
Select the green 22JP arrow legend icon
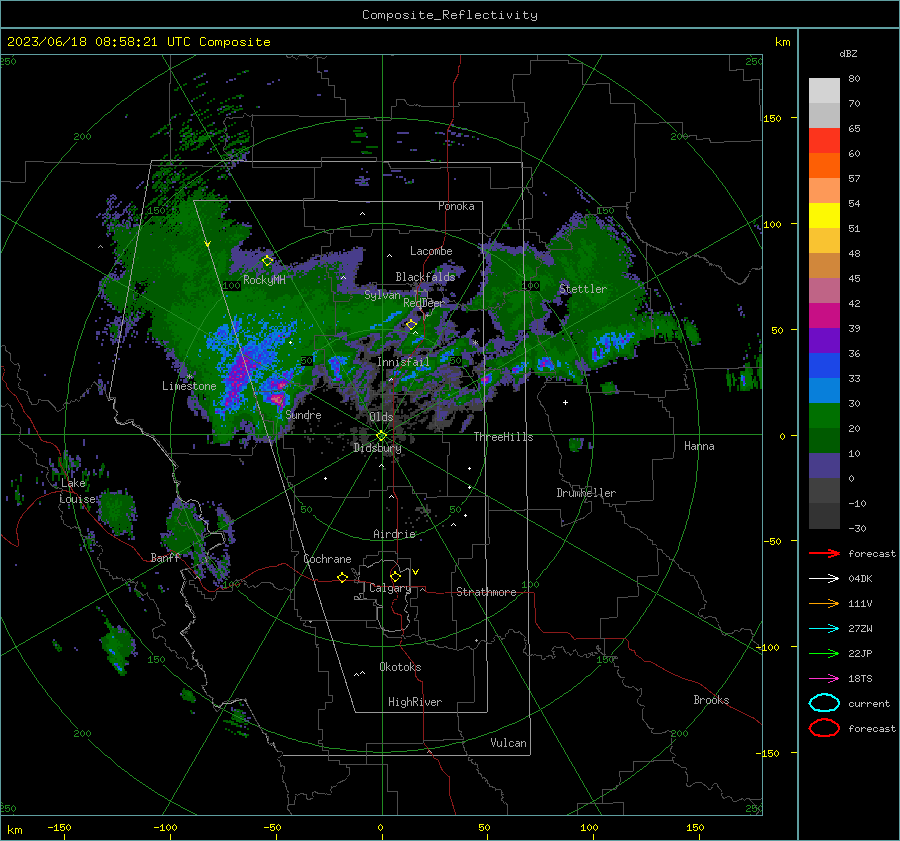click(824, 653)
